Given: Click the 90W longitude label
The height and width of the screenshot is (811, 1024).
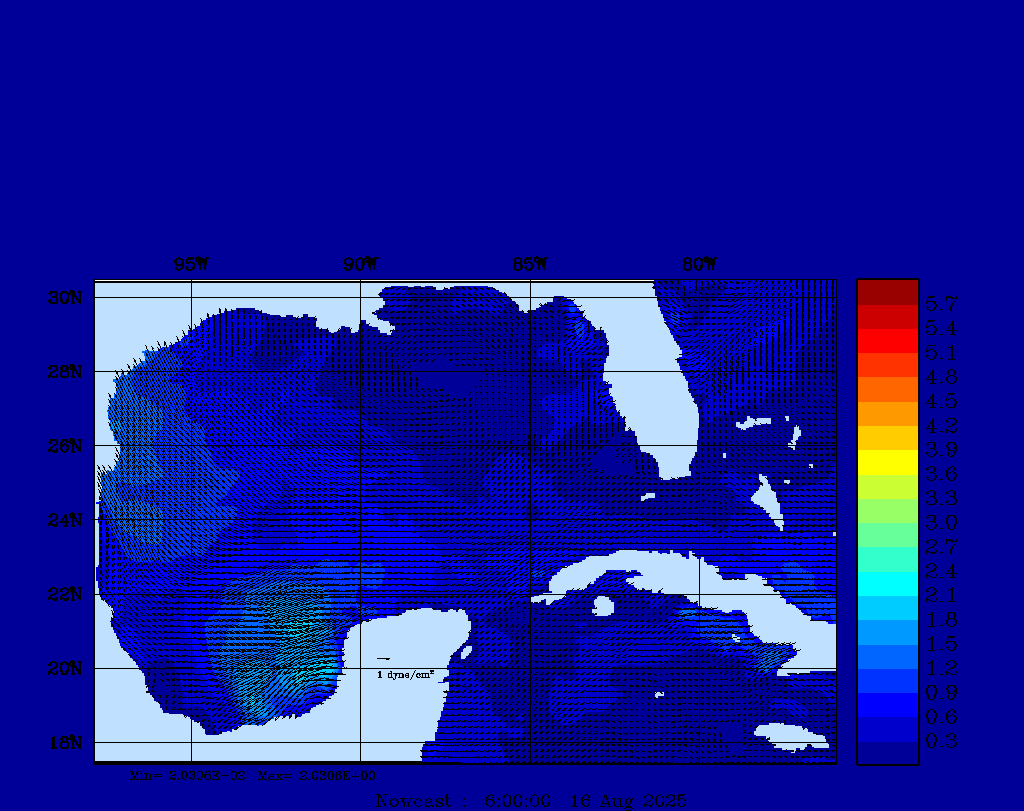Looking at the screenshot, I should [360, 265].
